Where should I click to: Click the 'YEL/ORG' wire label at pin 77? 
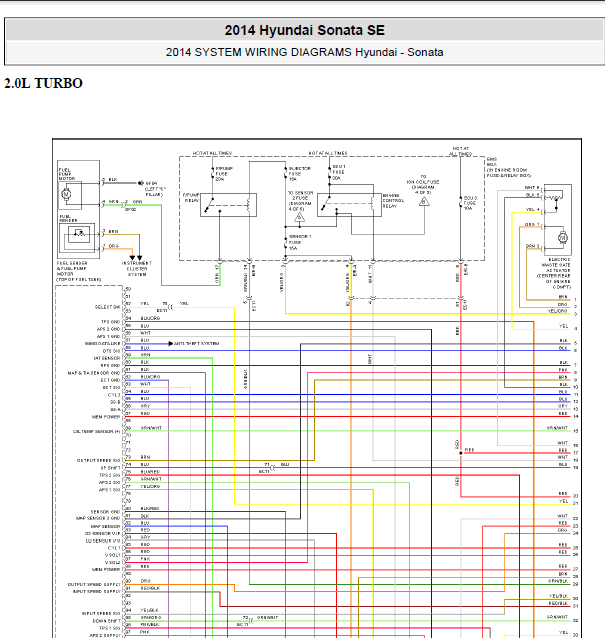point(150,487)
